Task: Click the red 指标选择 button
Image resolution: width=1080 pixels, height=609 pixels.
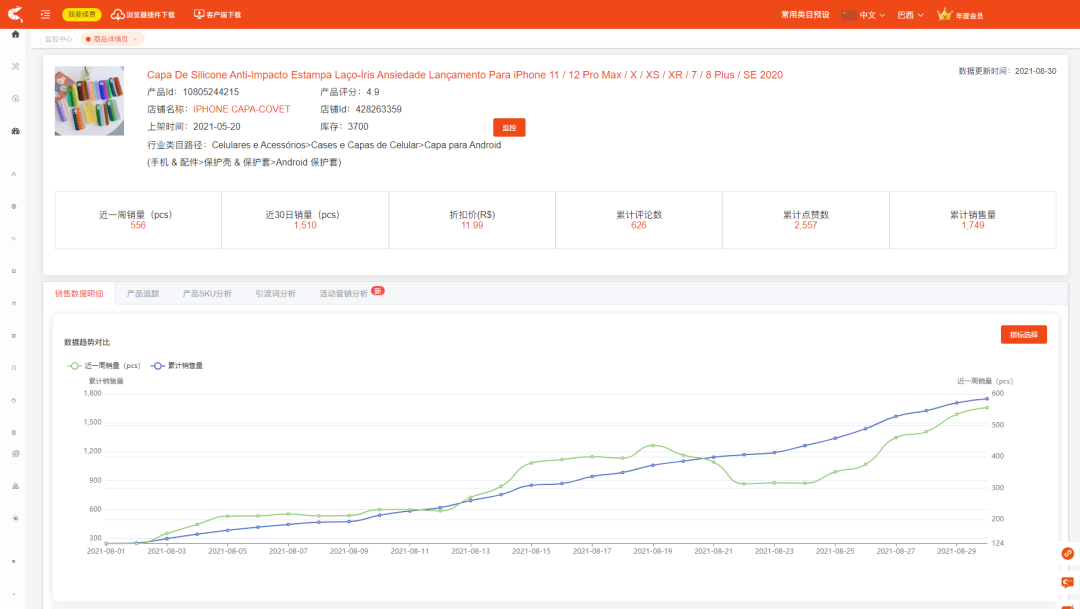Action: (1024, 335)
